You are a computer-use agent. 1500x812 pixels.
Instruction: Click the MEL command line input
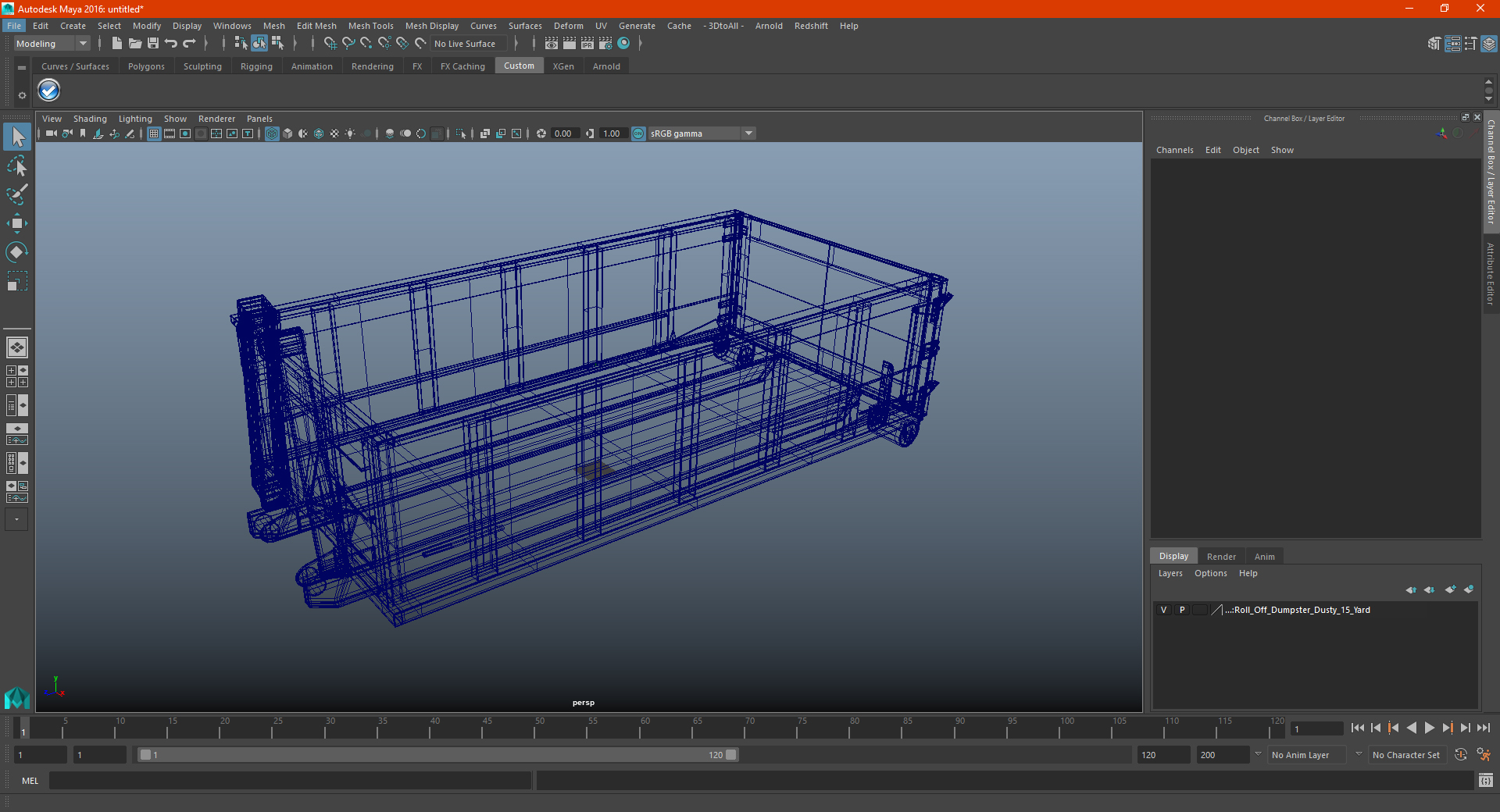point(290,780)
